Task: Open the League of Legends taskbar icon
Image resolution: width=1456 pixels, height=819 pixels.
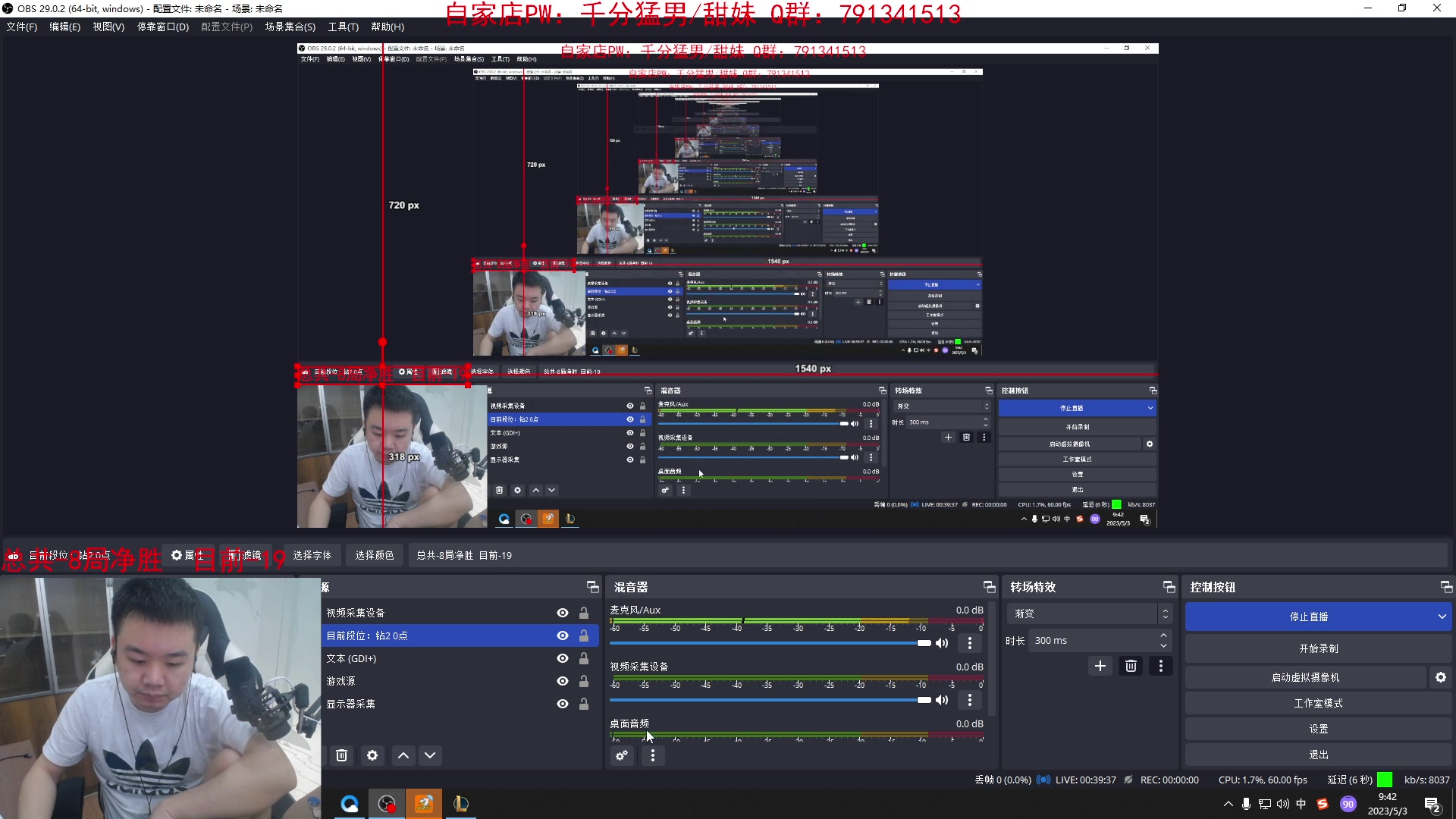Action: 460,804
